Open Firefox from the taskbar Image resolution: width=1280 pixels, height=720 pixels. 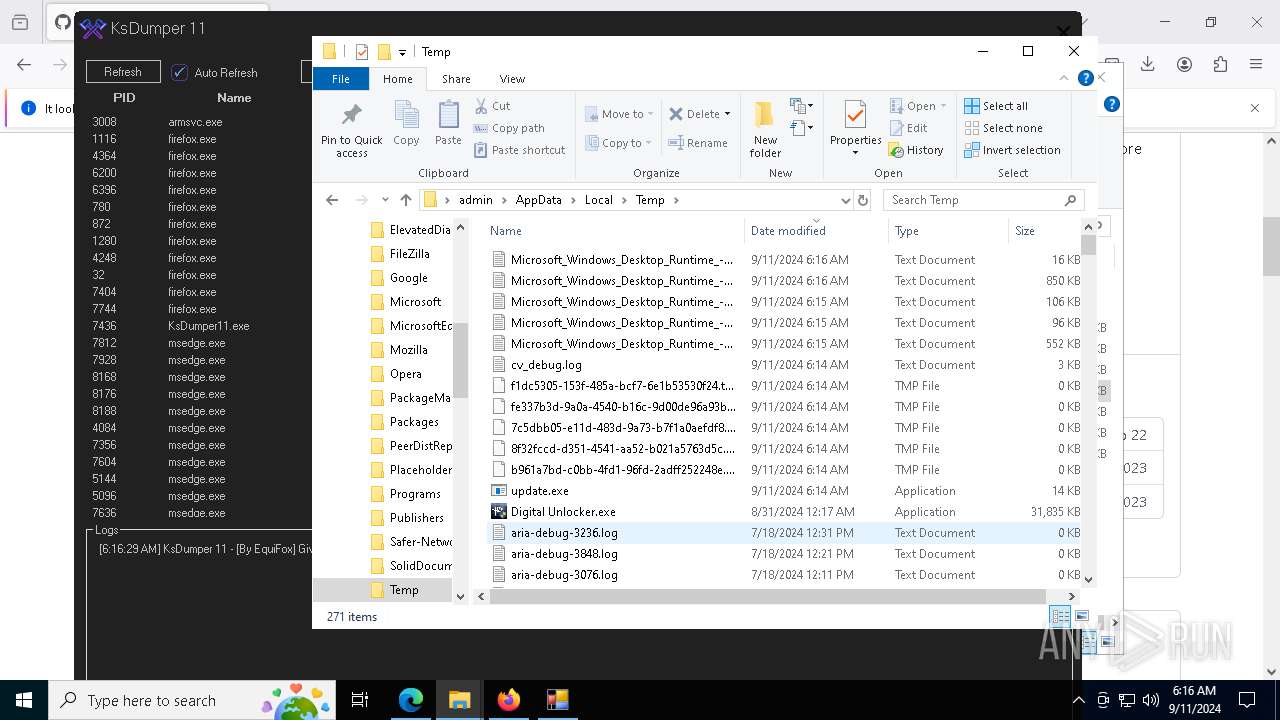point(509,700)
